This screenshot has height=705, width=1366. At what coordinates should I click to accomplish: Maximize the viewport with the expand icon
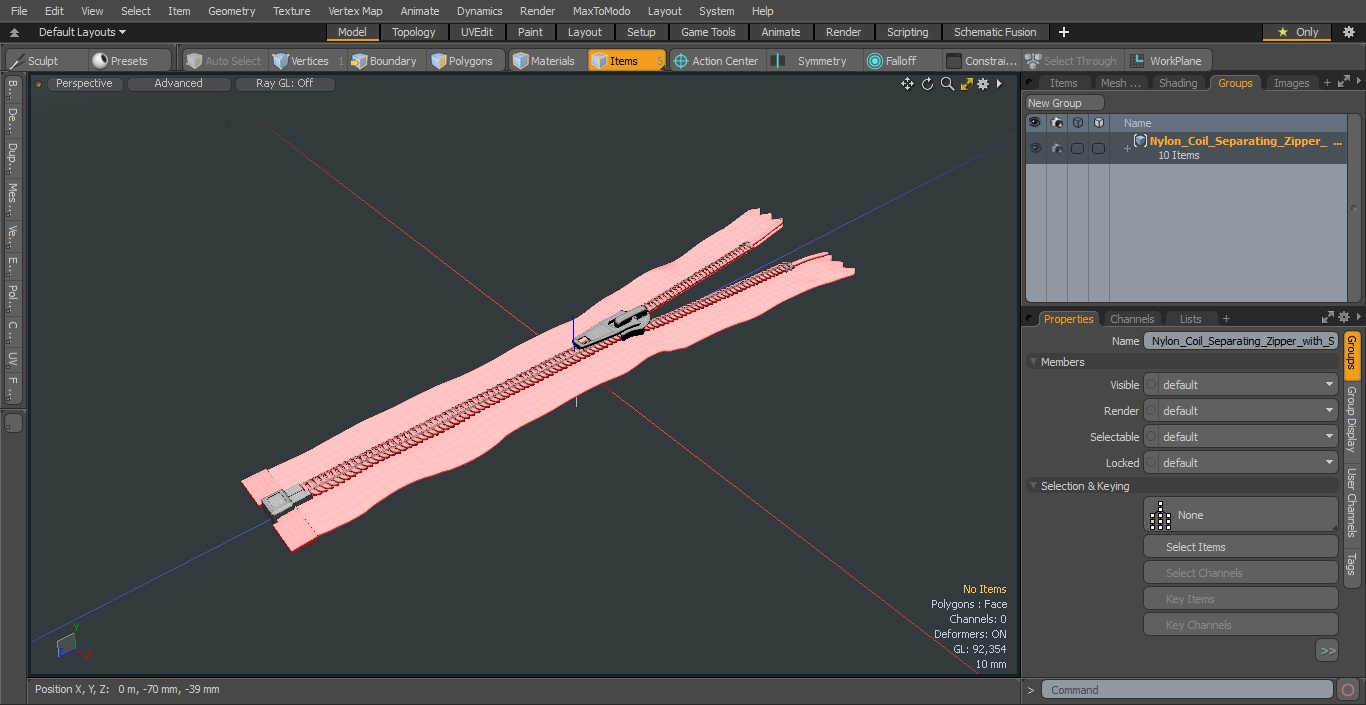tap(966, 84)
